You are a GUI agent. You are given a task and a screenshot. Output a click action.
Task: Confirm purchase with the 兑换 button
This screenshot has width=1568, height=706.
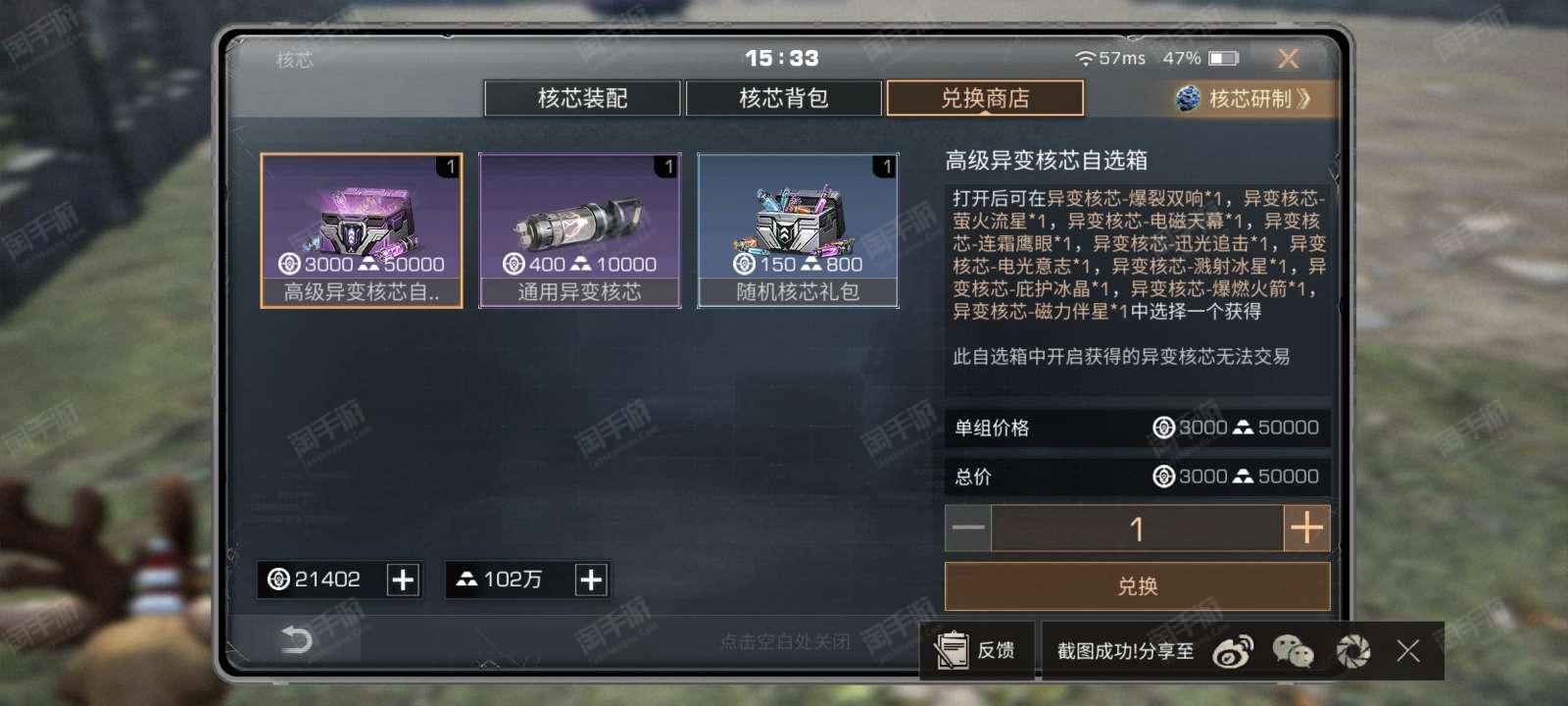(x=1137, y=586)
